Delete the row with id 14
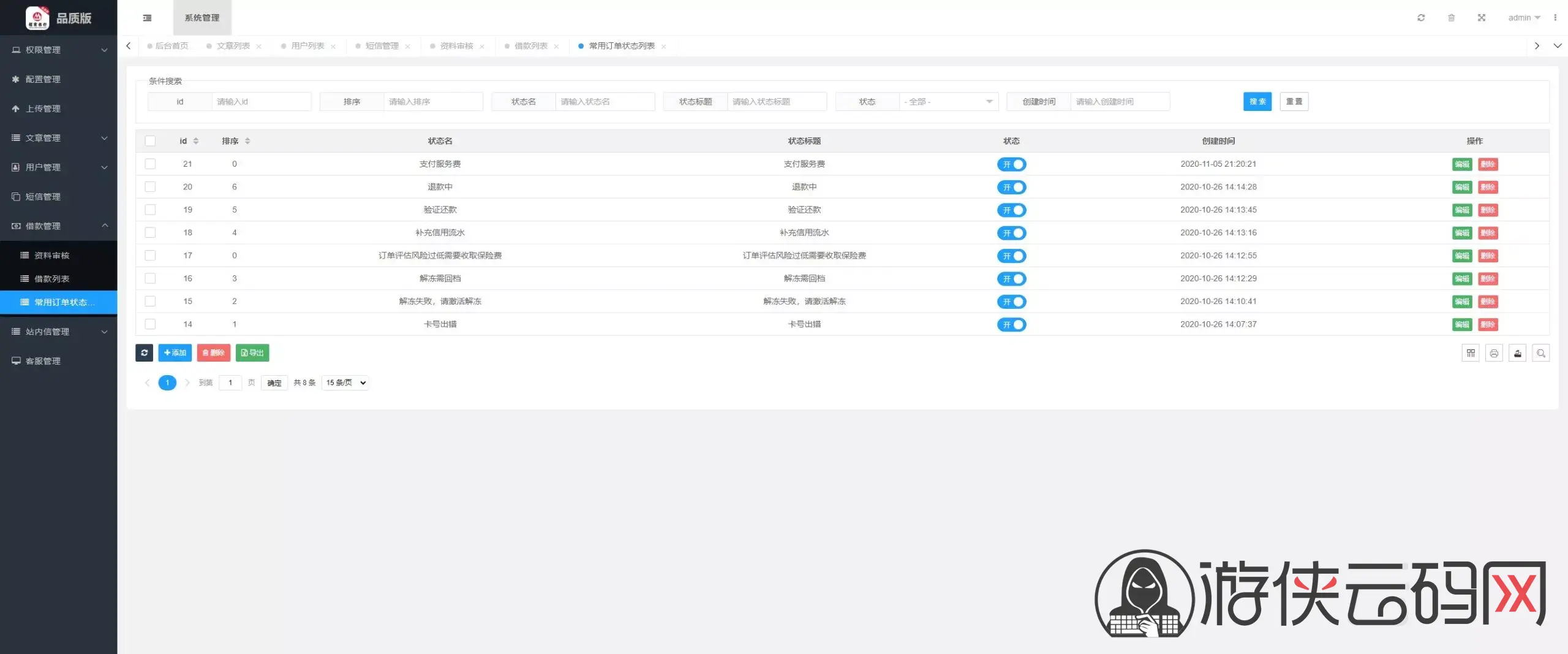 1488,324
